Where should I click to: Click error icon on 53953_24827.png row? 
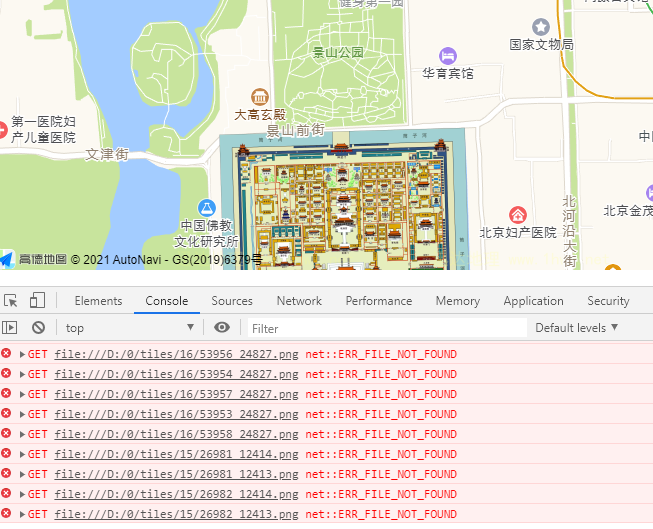(x=6, y=413)
